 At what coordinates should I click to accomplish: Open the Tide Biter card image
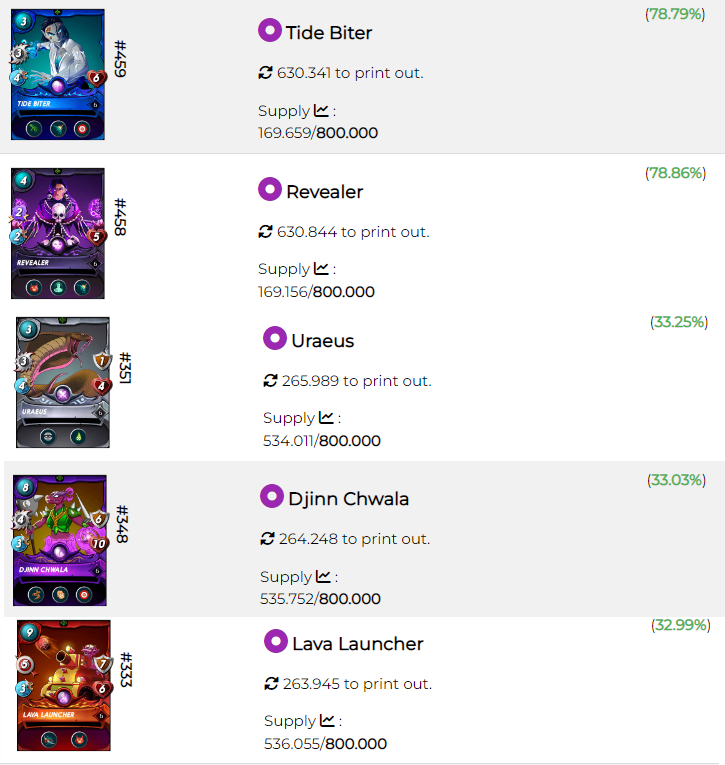(58, 74)
